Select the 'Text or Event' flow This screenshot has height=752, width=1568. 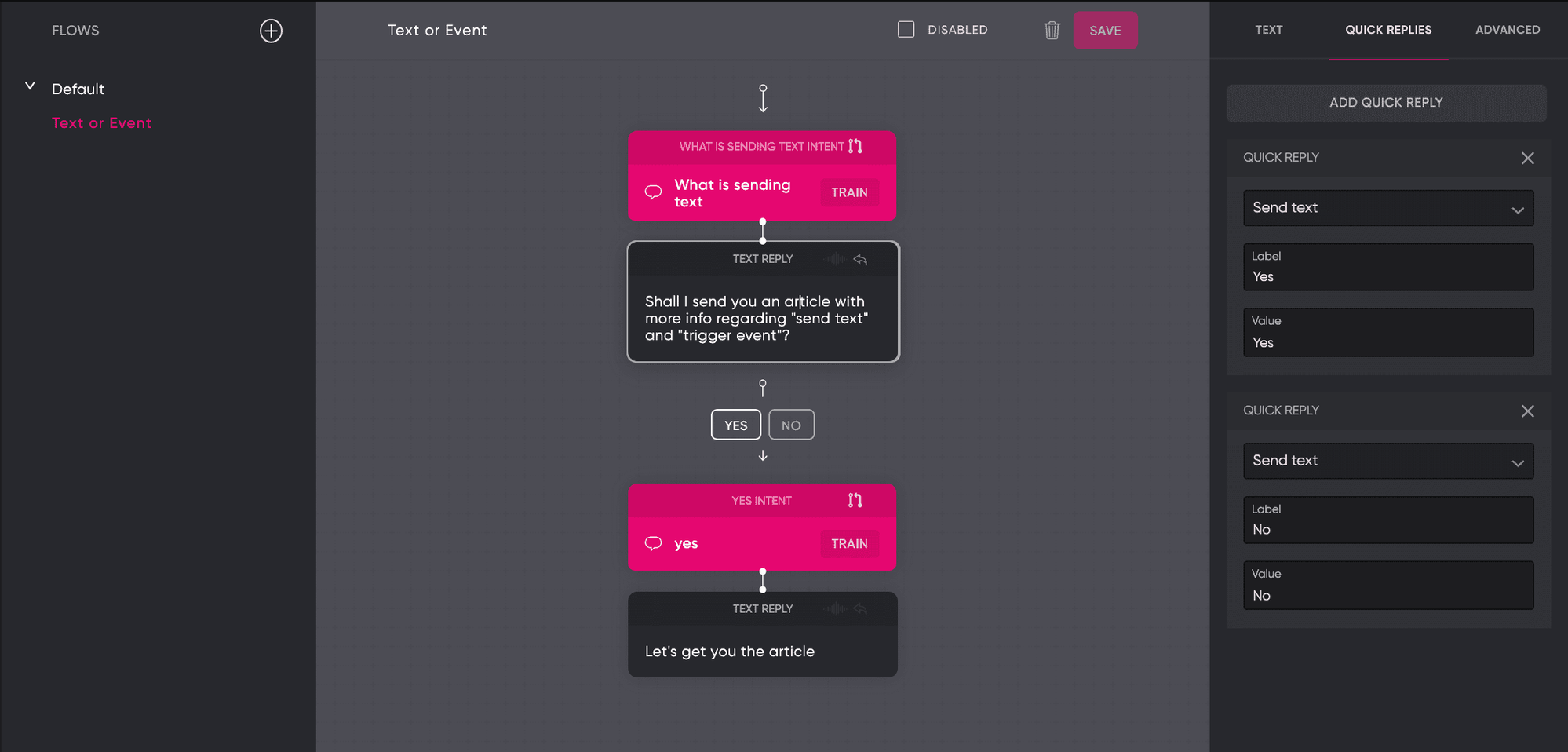click(x=101, y=123)
